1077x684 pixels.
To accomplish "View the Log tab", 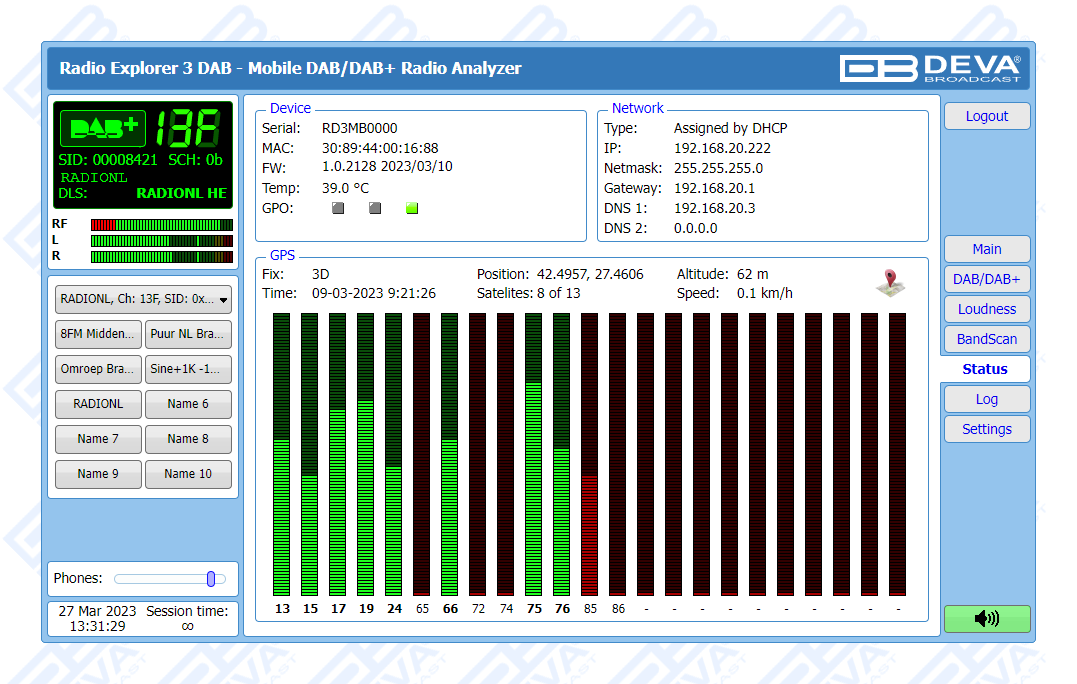I will (986, 399).
